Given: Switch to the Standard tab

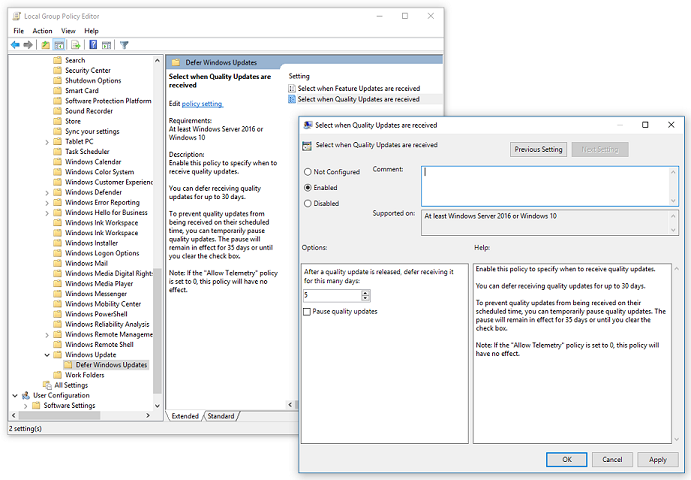Looking at the screenshot, I should tap(221, 416).
